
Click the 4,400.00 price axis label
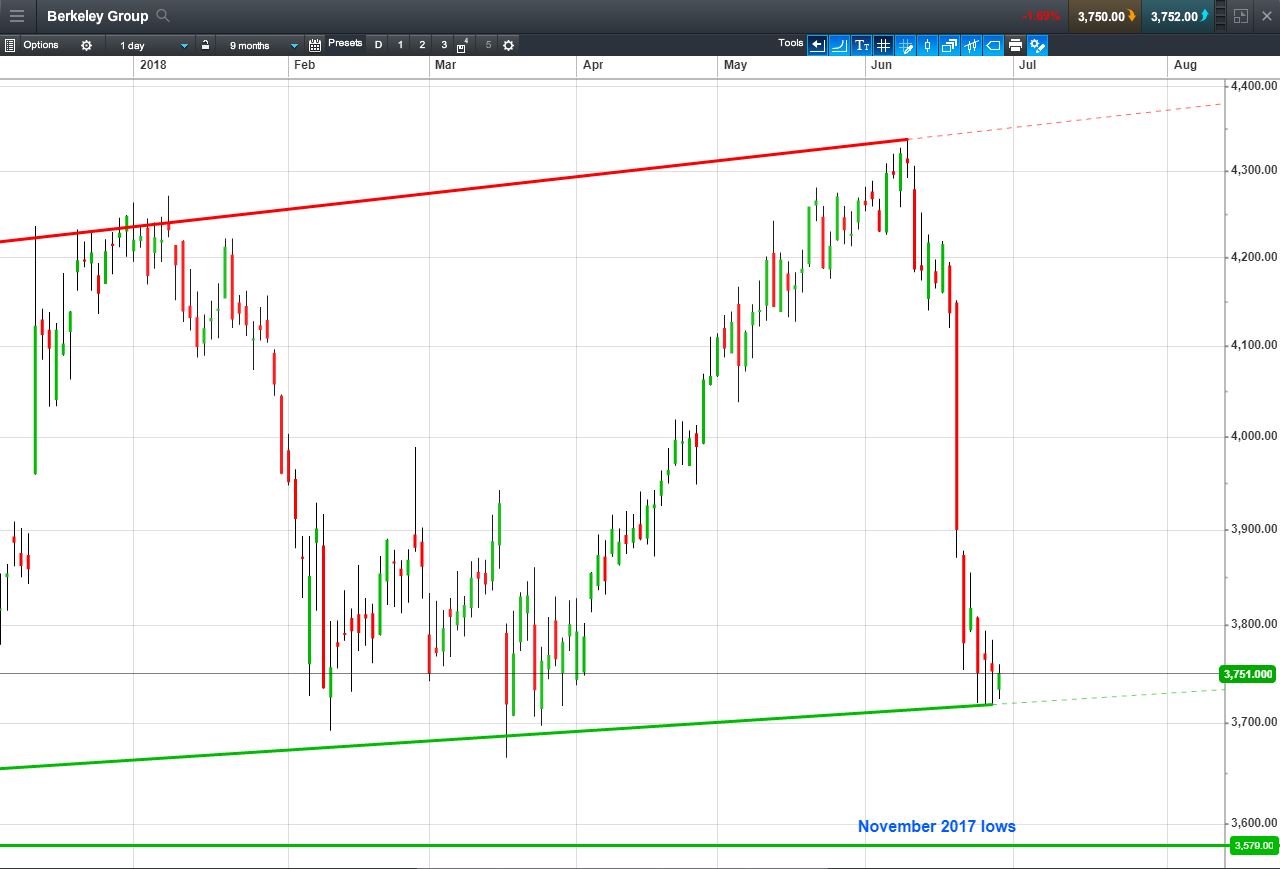[1254, 86]
